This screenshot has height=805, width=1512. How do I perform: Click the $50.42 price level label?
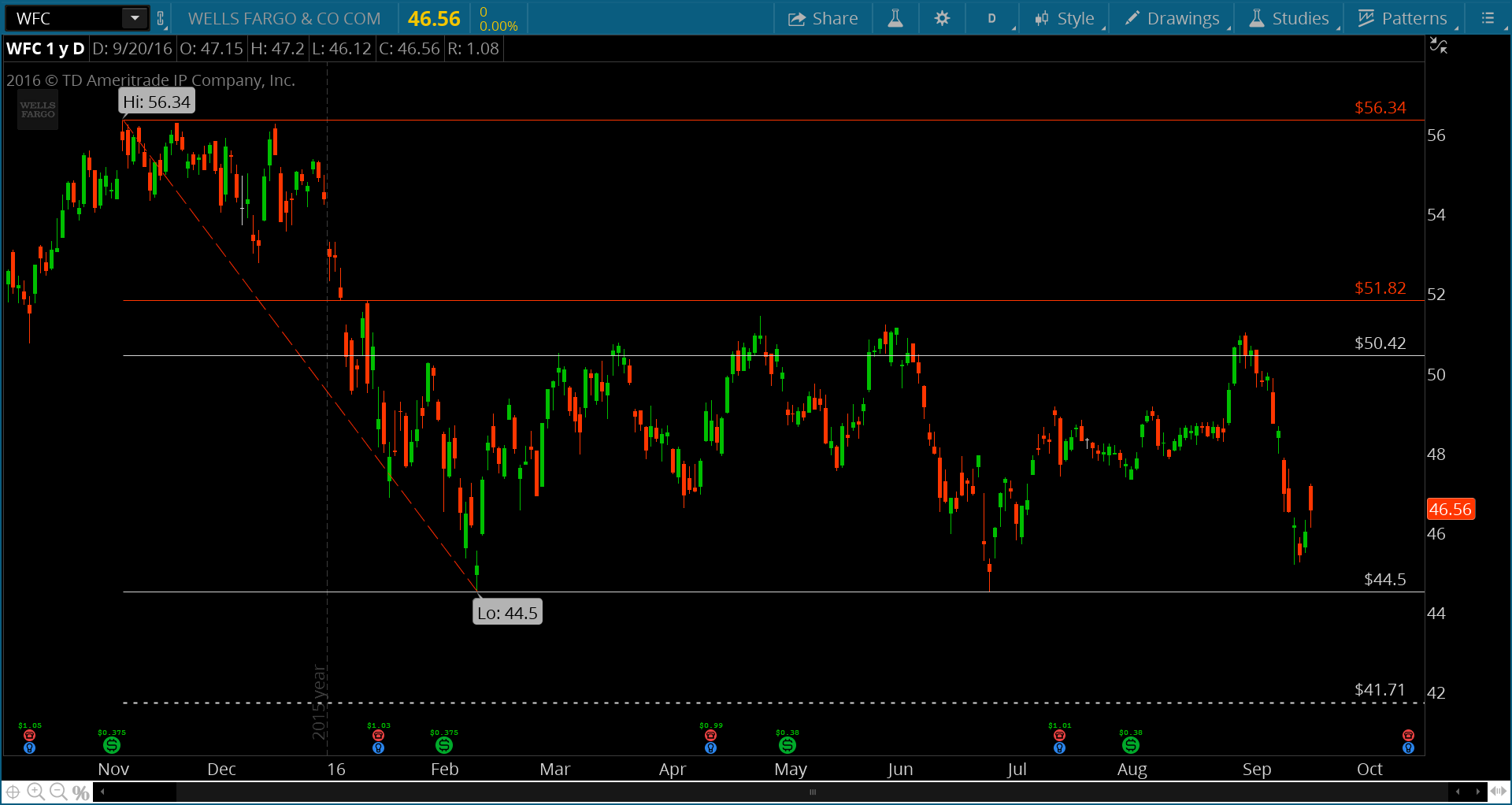point(1380,343)
